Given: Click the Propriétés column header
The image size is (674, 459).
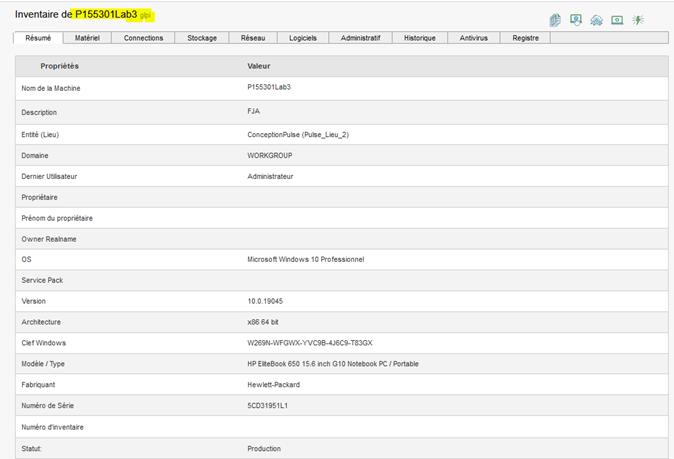Looking at the screenshot, I should [59, 66].
